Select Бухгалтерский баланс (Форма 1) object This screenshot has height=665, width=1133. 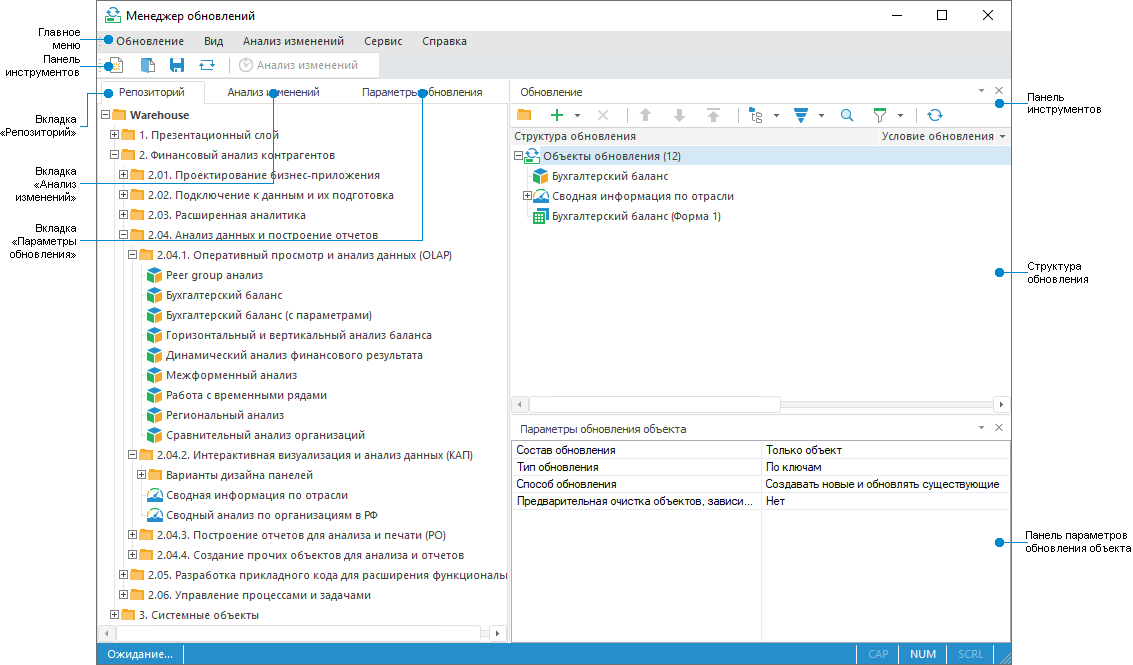point(636,216)
